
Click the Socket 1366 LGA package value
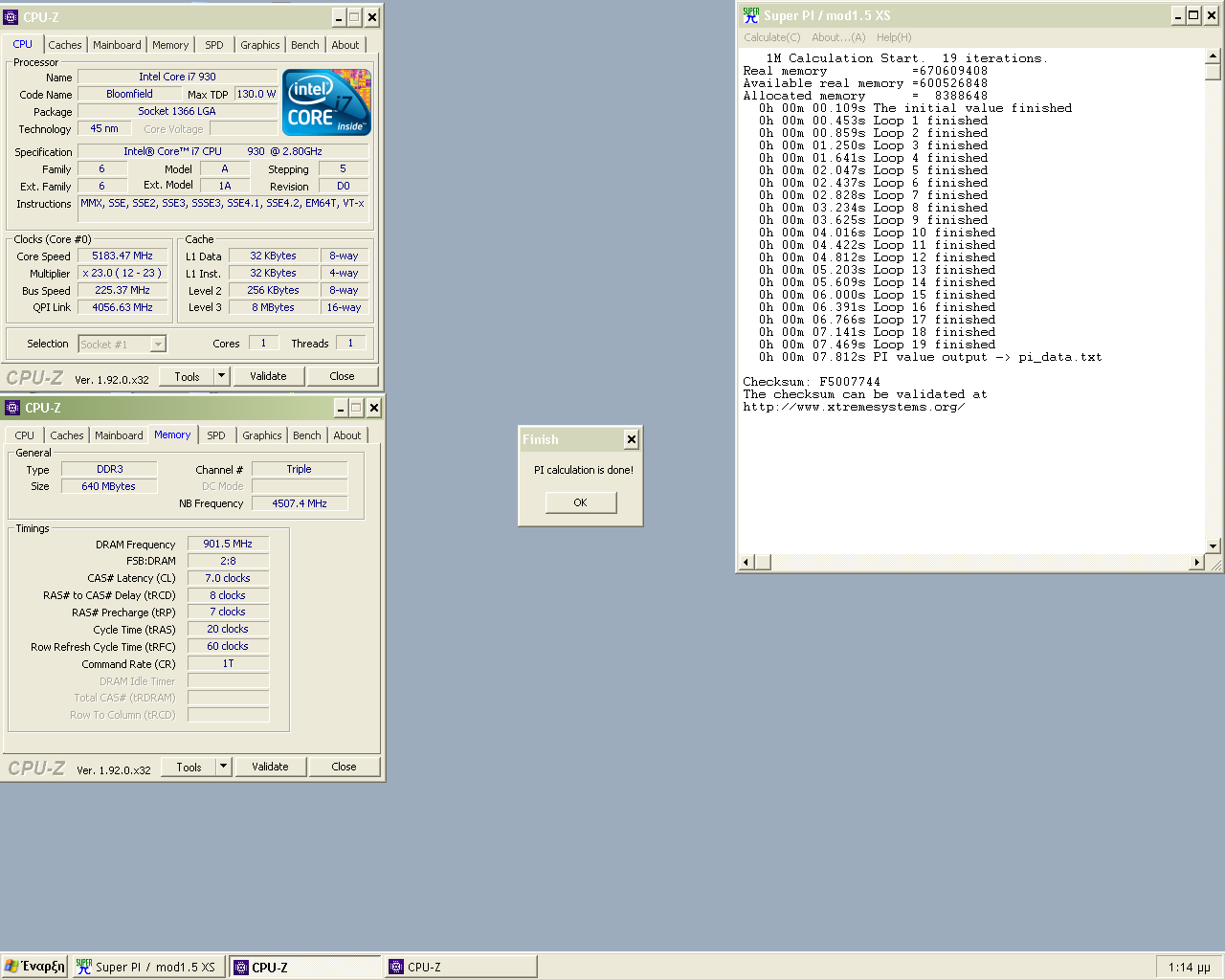(x=177, y=111)
